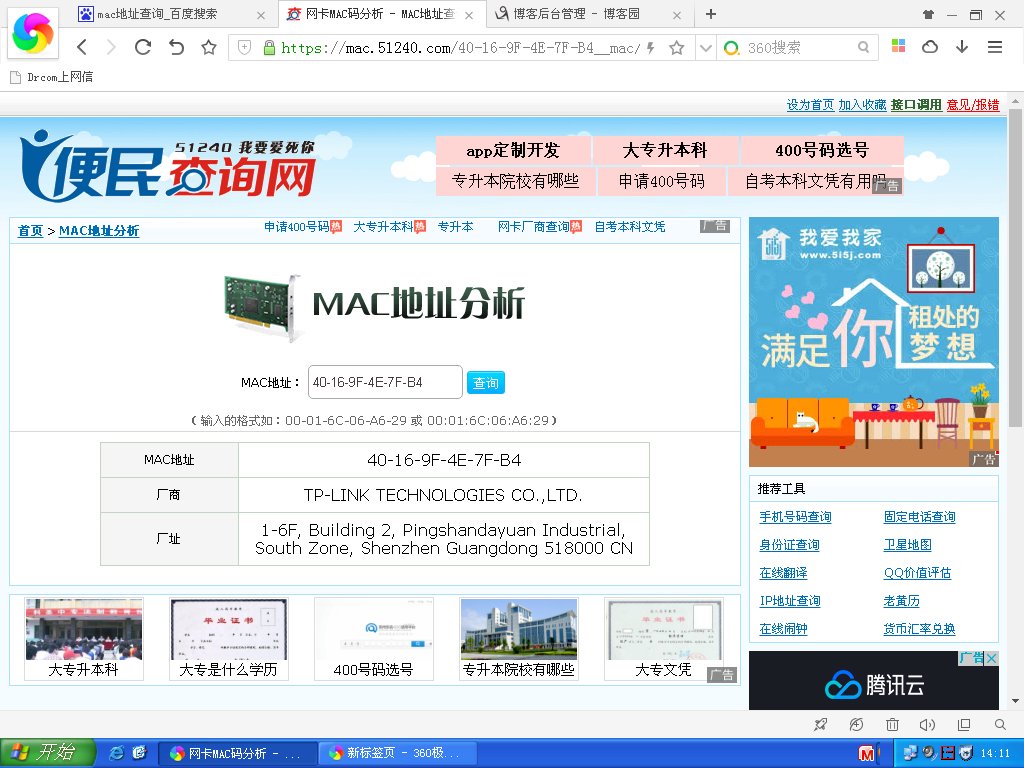
Task: Open the 卫星地图 tool
Action: [x=907, y=545]
